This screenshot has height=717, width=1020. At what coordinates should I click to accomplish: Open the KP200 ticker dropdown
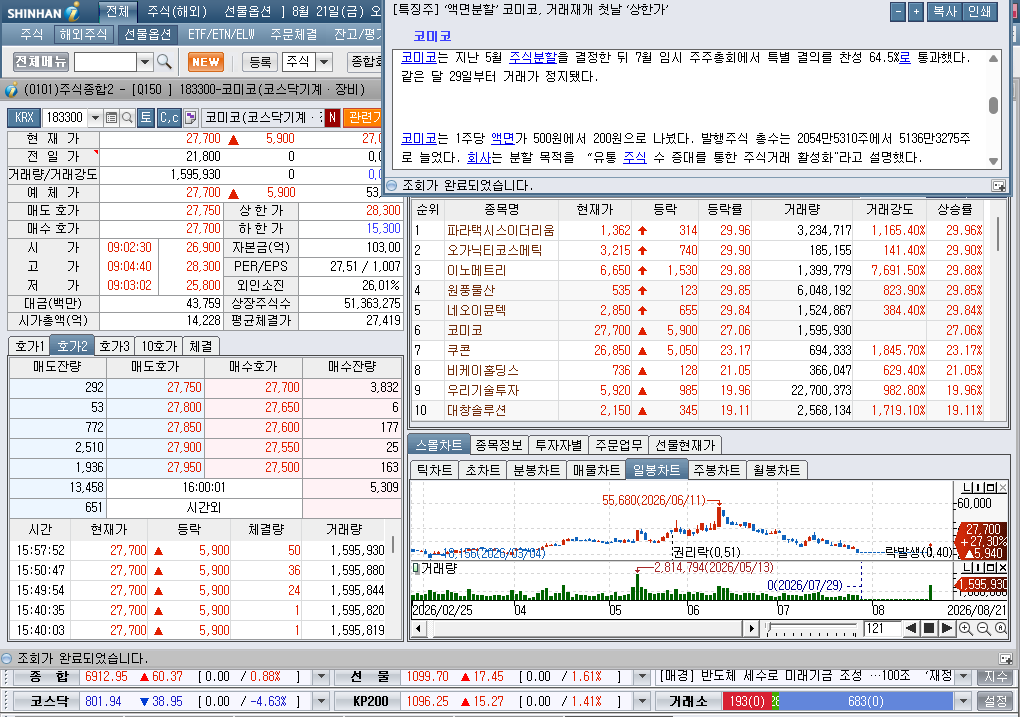[642, 701]
